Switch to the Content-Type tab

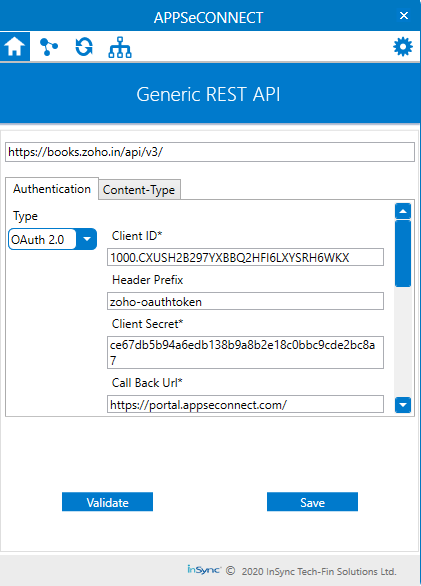coord(139,190)
